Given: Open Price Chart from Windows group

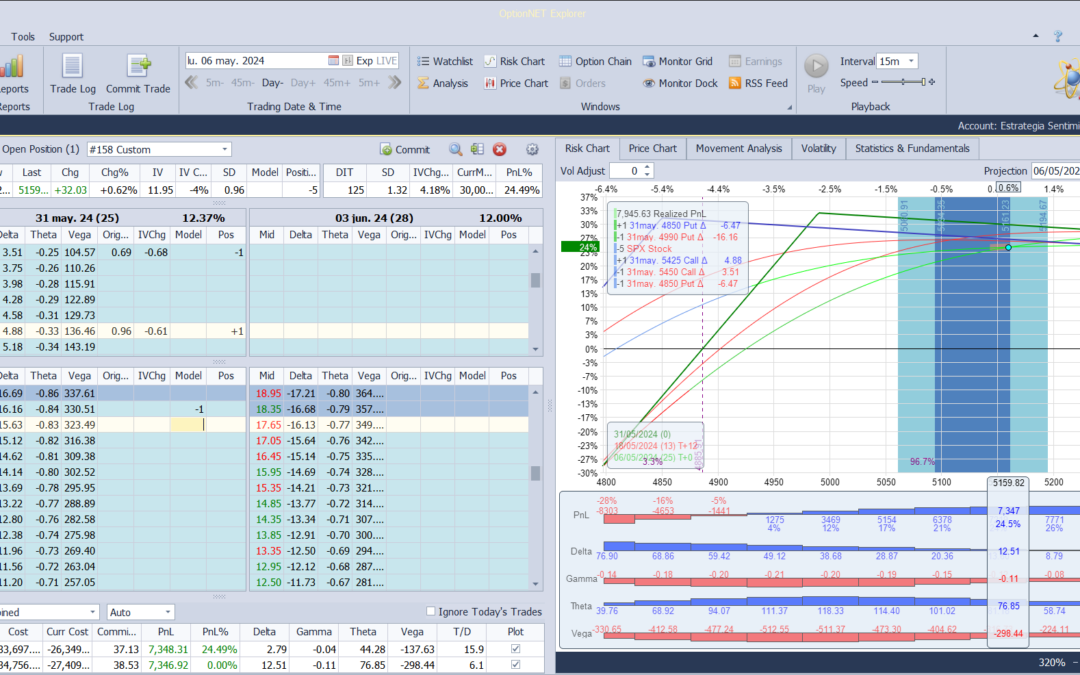Looking at the screenshot, I should [x=517, y=83].
